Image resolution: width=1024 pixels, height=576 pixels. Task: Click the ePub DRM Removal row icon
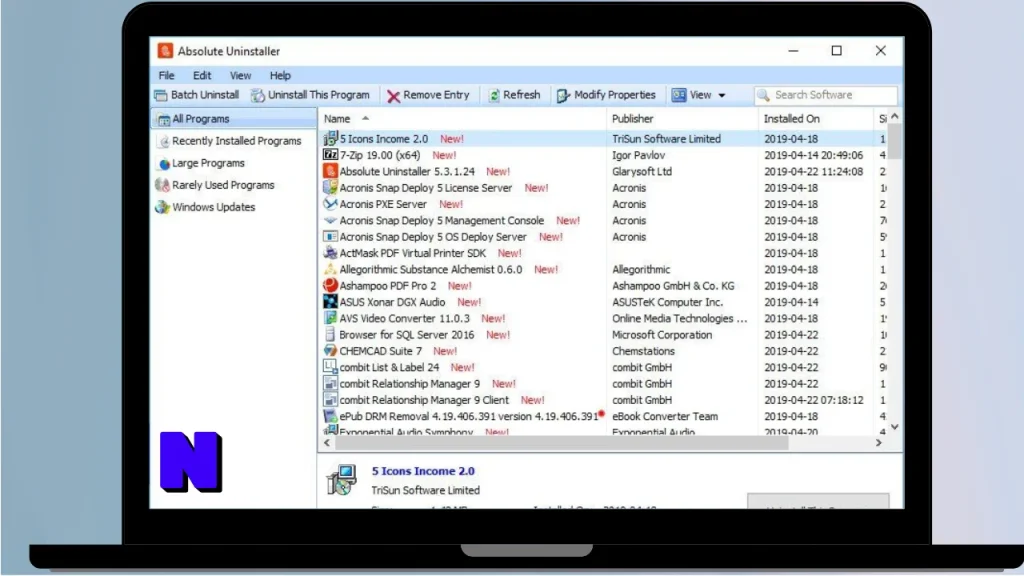click(330, 416)
